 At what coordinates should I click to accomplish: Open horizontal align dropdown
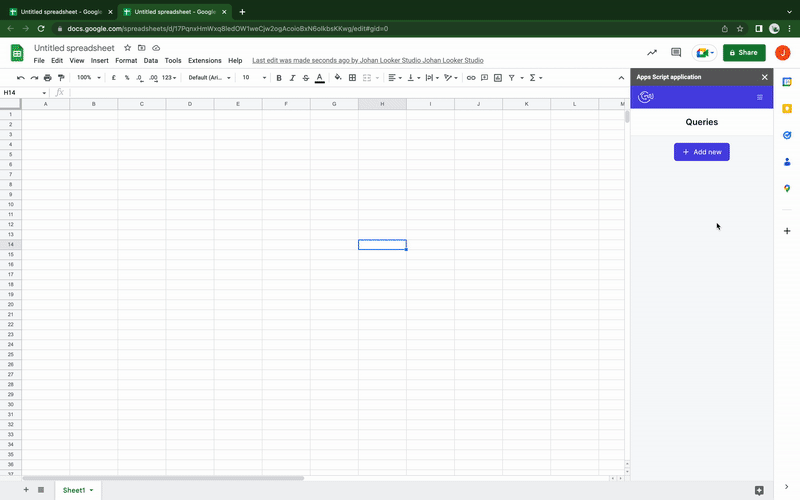(395, 78)
